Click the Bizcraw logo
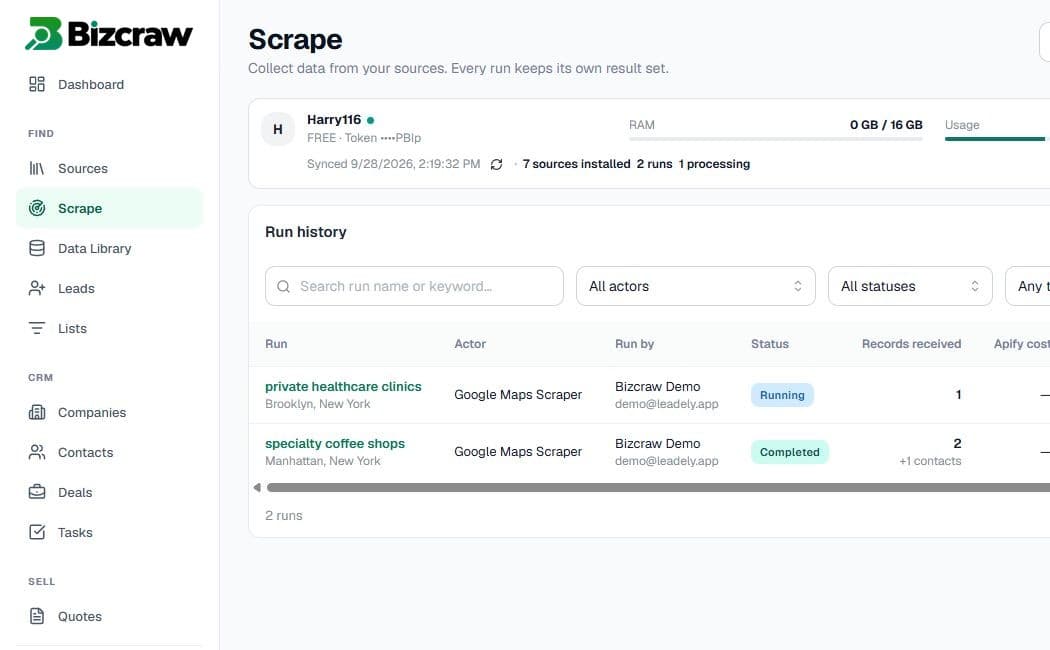The width and height of the screenshot is (1050, 650). (108, 33)
